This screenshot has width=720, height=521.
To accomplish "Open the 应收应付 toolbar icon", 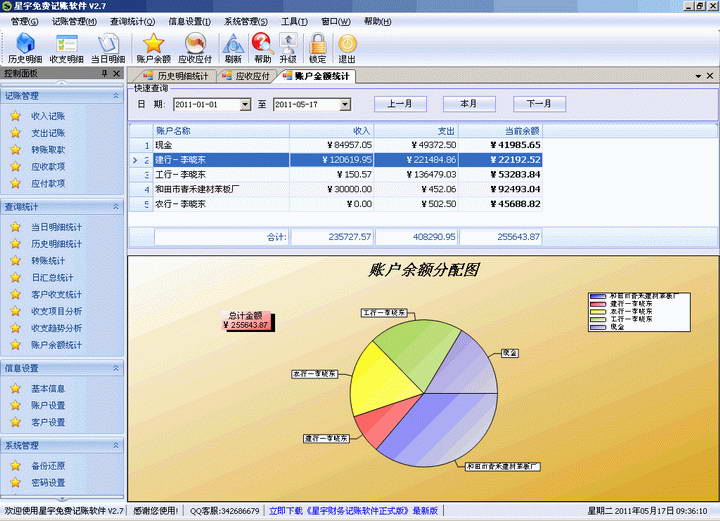I will click(x=195, y=48).
